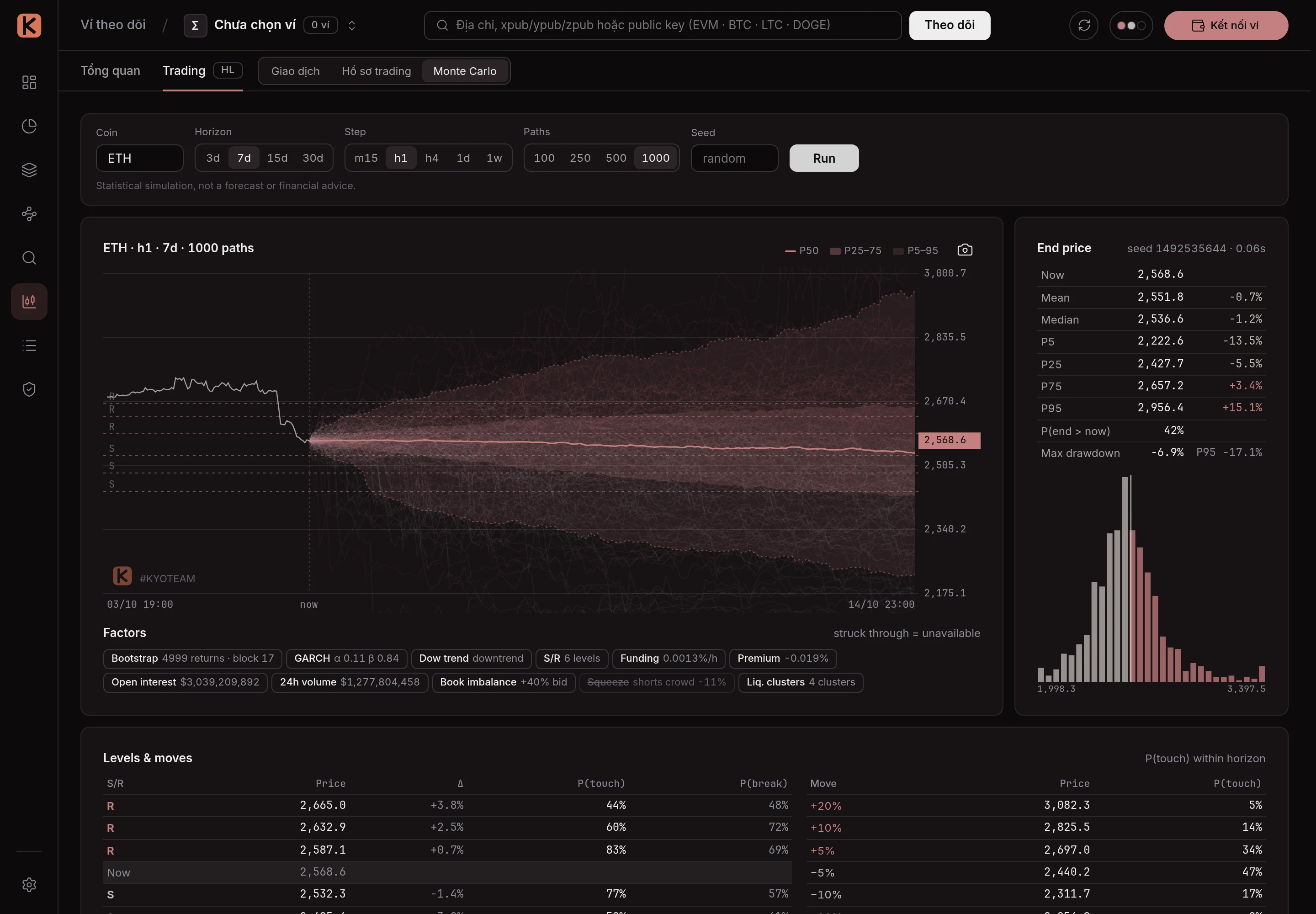Image resolution: width=1316 pixels, height=914 pixels.
Task: Open the pie chart portfolio sidebar icon
Action: [x=29, y=126]
